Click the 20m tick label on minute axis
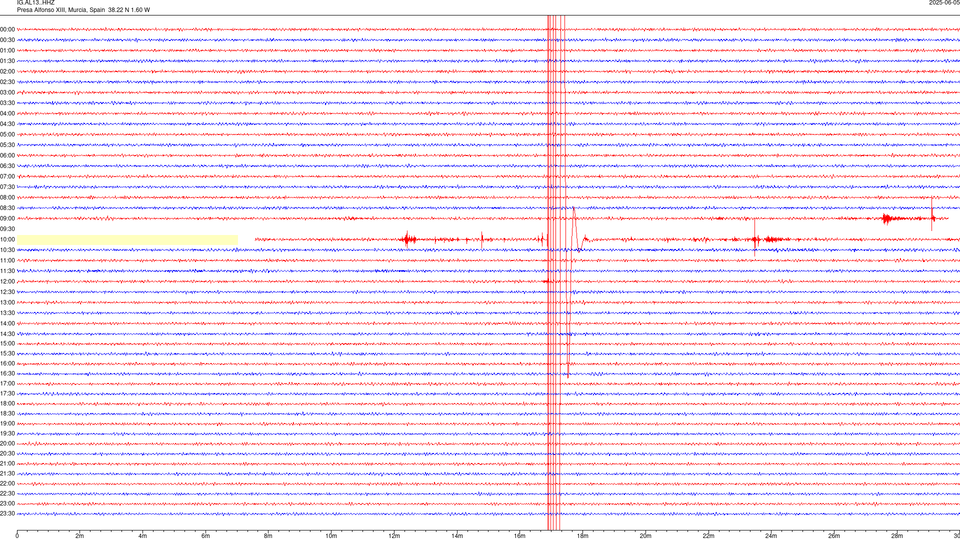 645,536
